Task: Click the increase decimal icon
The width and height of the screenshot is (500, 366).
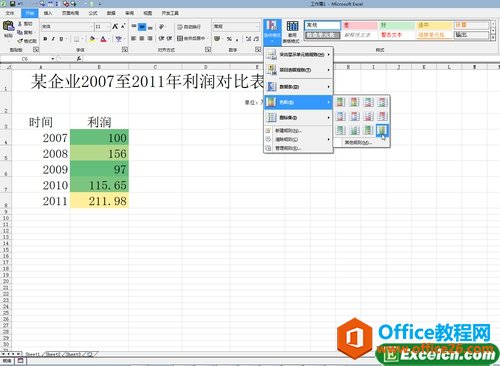Action: 248,39
